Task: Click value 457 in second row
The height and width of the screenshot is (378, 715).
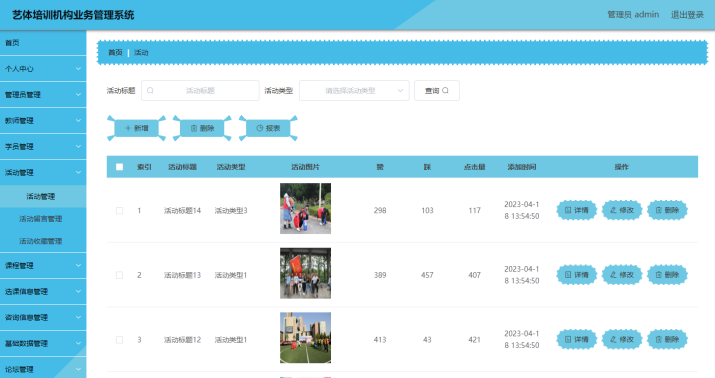Action: (427, 275)
